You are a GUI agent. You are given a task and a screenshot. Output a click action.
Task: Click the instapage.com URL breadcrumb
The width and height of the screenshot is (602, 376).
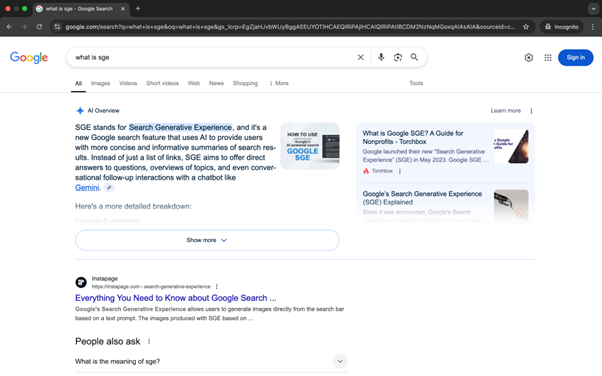(x=151, y=287)
